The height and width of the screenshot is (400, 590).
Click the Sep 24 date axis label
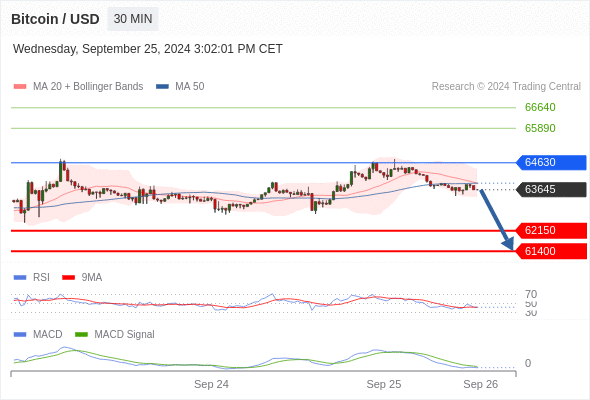pyautogui.click(x=211, y=384)
